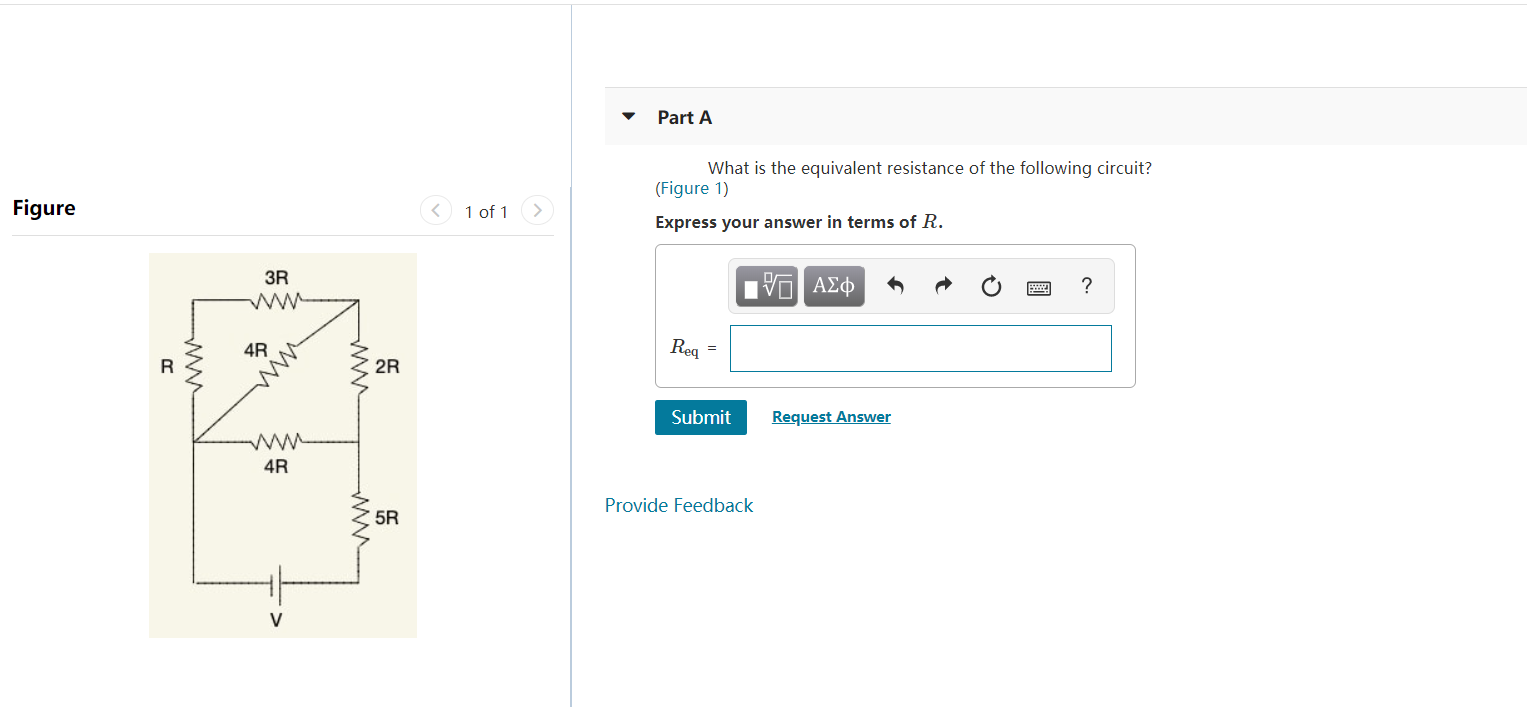Redo the equation edit
Screen dimensions: 1527x707
pos(943,286)
